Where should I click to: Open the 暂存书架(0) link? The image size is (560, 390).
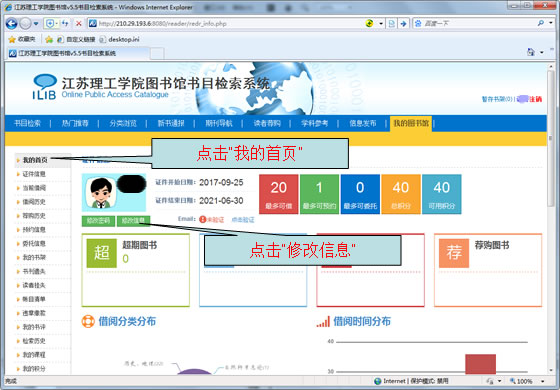pos(497,99)
